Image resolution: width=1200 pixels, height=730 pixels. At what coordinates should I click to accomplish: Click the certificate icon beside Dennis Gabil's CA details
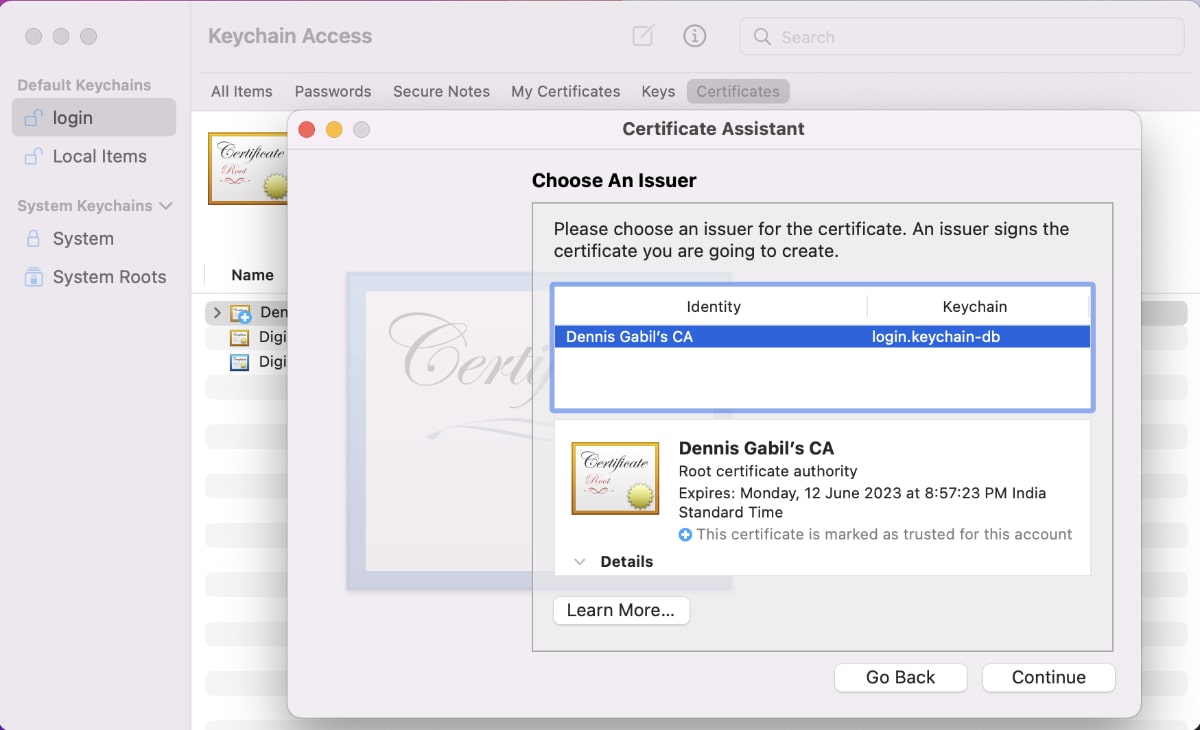pos(615,478)
